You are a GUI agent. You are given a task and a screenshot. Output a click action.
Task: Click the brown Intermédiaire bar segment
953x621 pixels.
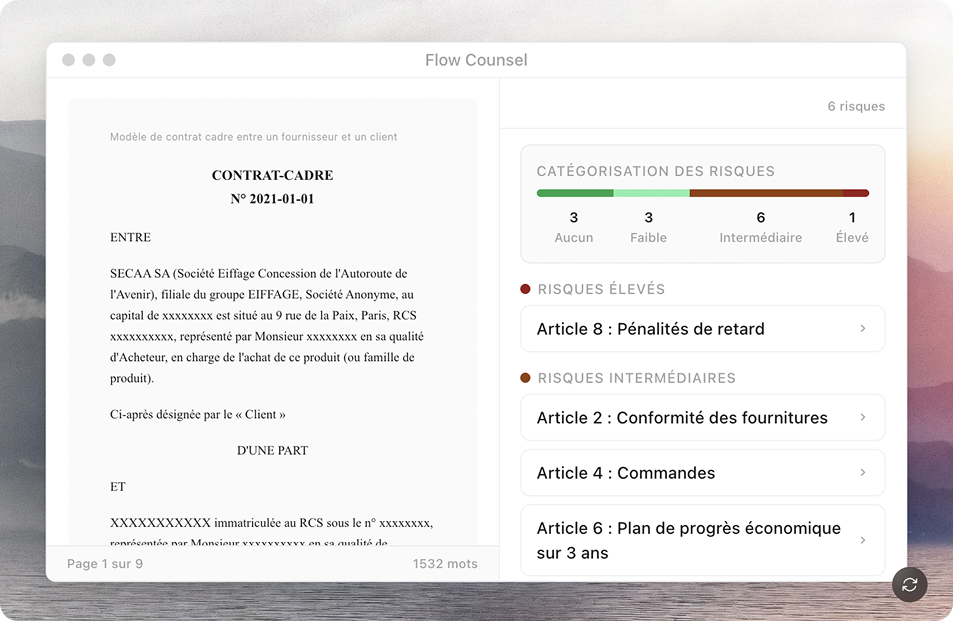coord(766,193)
